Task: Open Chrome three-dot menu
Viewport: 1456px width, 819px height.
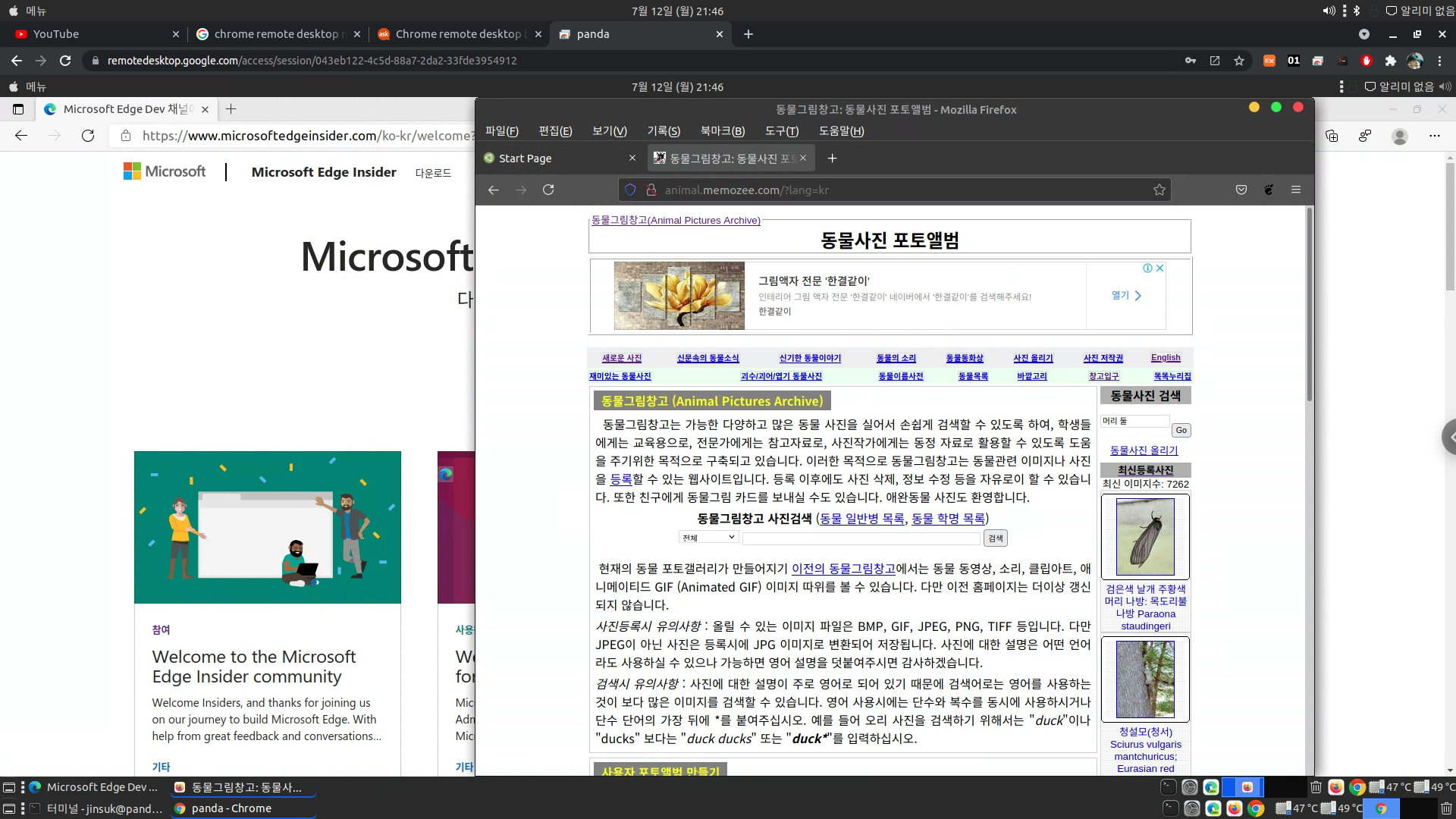Action: [x=1439, y=61]
